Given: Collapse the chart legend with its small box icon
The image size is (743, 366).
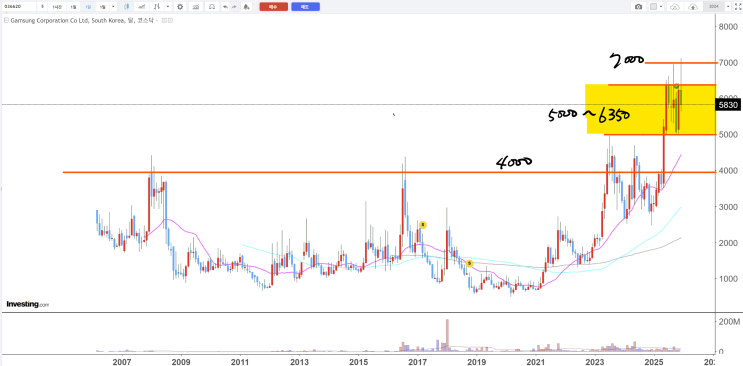Looking at the screenshot, I should coord(6,20).
